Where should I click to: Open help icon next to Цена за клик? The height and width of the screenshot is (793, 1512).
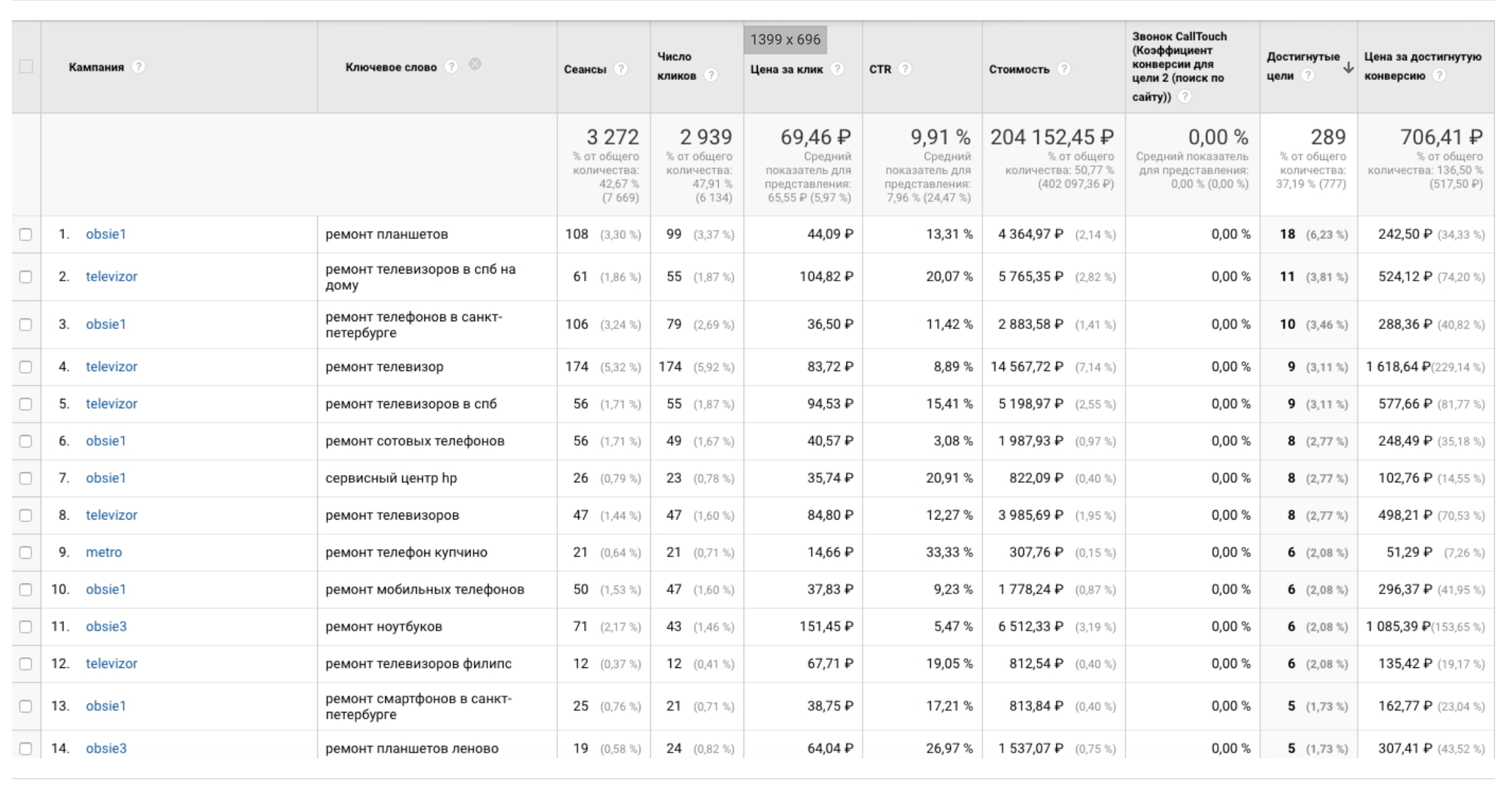coord(837,69)
